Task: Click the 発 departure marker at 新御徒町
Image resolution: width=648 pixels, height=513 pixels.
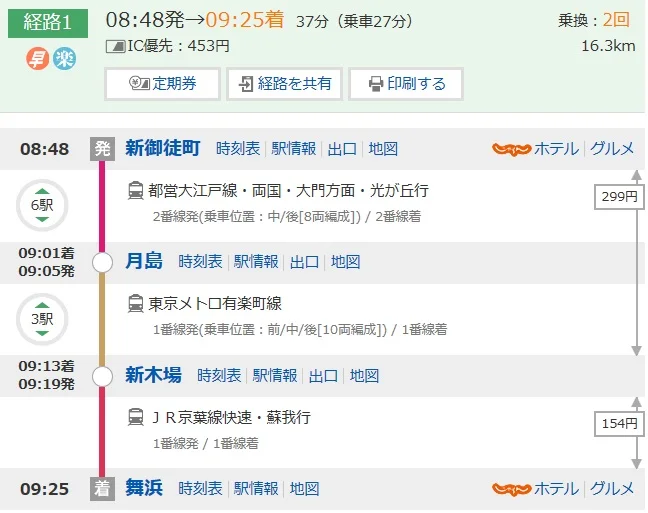Action: (x=102, y=149)
